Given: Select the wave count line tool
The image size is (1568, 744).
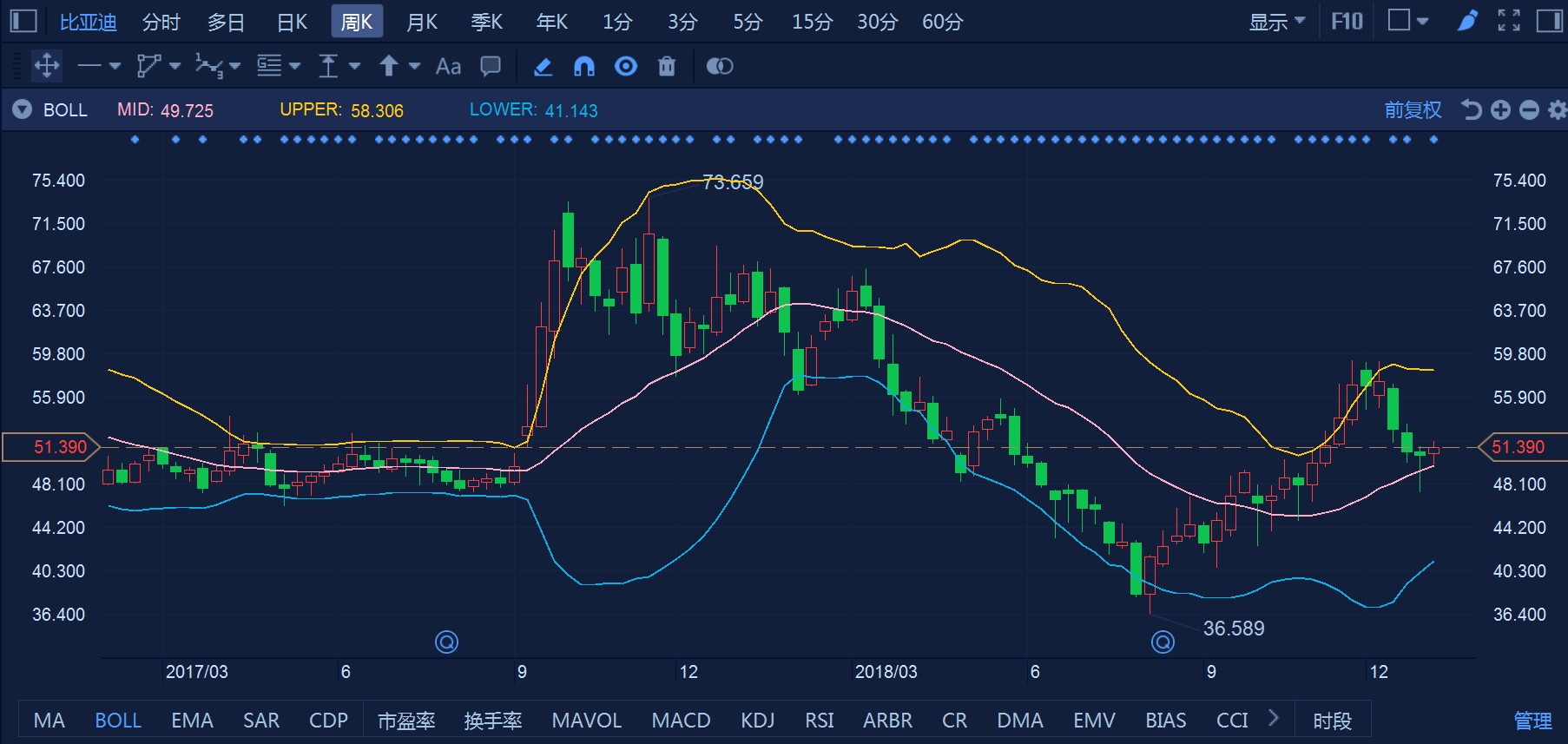Looking at the screenshot, I should click(208, 66).
